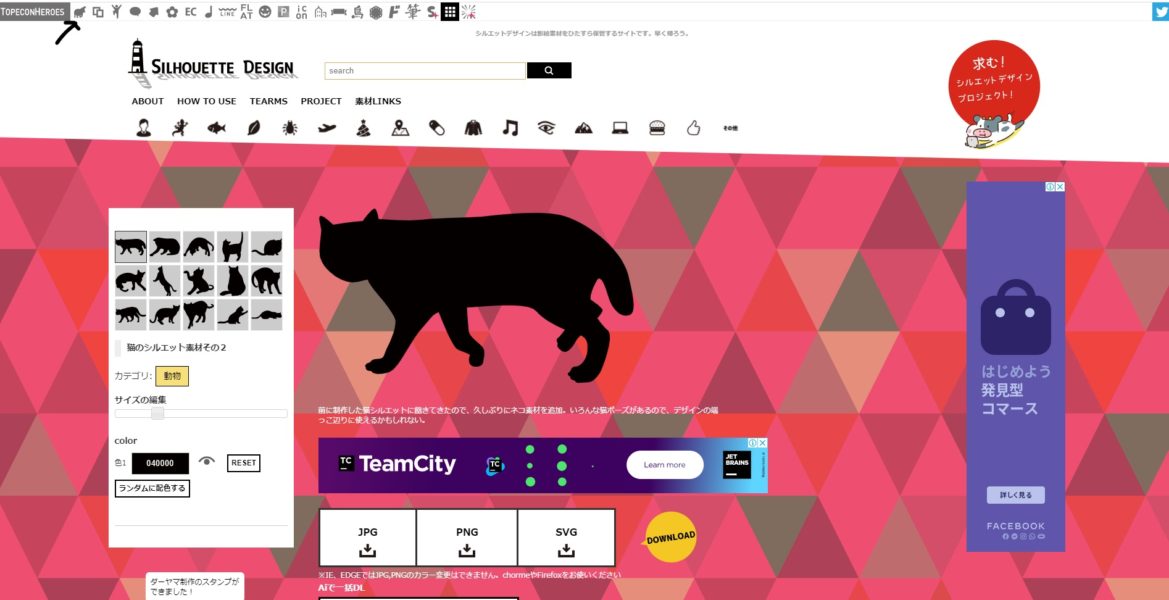Open the TEARMS menu item
This screenshot has width=1169, height=600.
(x=268, y=101)
